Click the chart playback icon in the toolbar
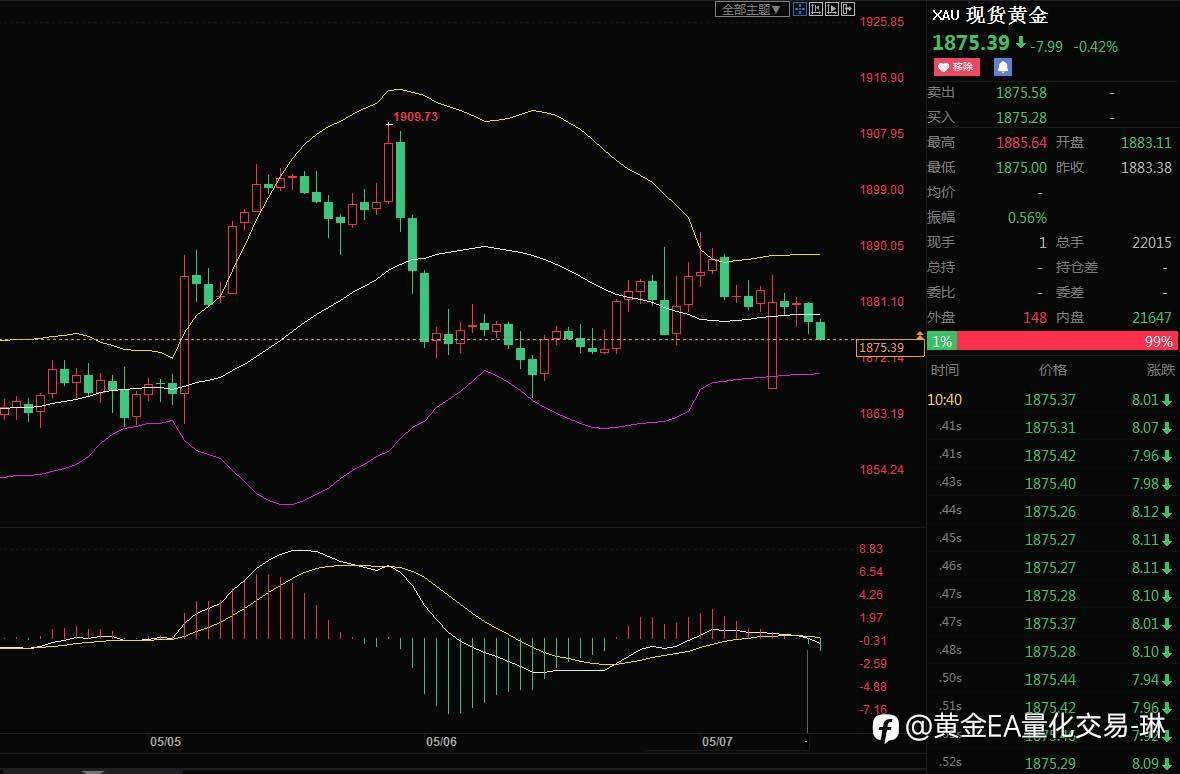The width and height of the screenshot is (1180, 774). pos(832,9)
